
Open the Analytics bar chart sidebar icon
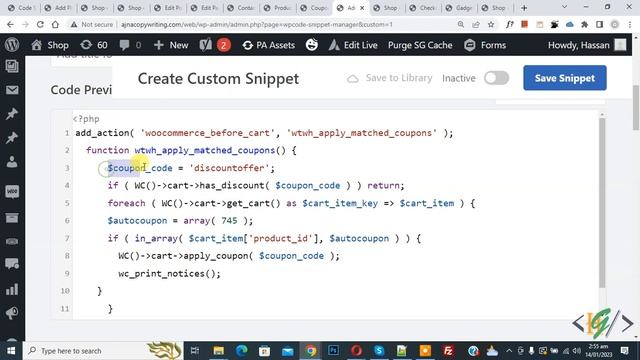click(x=12, y=289)
